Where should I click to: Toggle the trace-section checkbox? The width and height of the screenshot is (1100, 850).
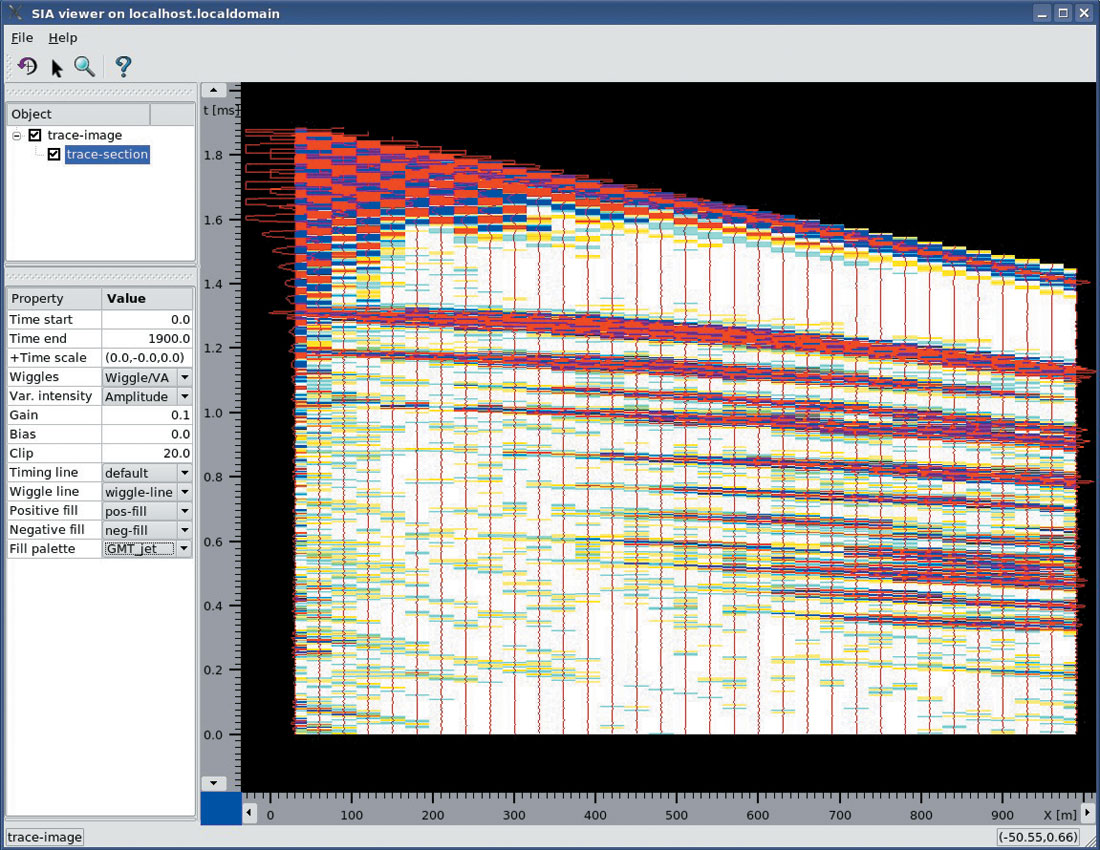tap(54, 154)
